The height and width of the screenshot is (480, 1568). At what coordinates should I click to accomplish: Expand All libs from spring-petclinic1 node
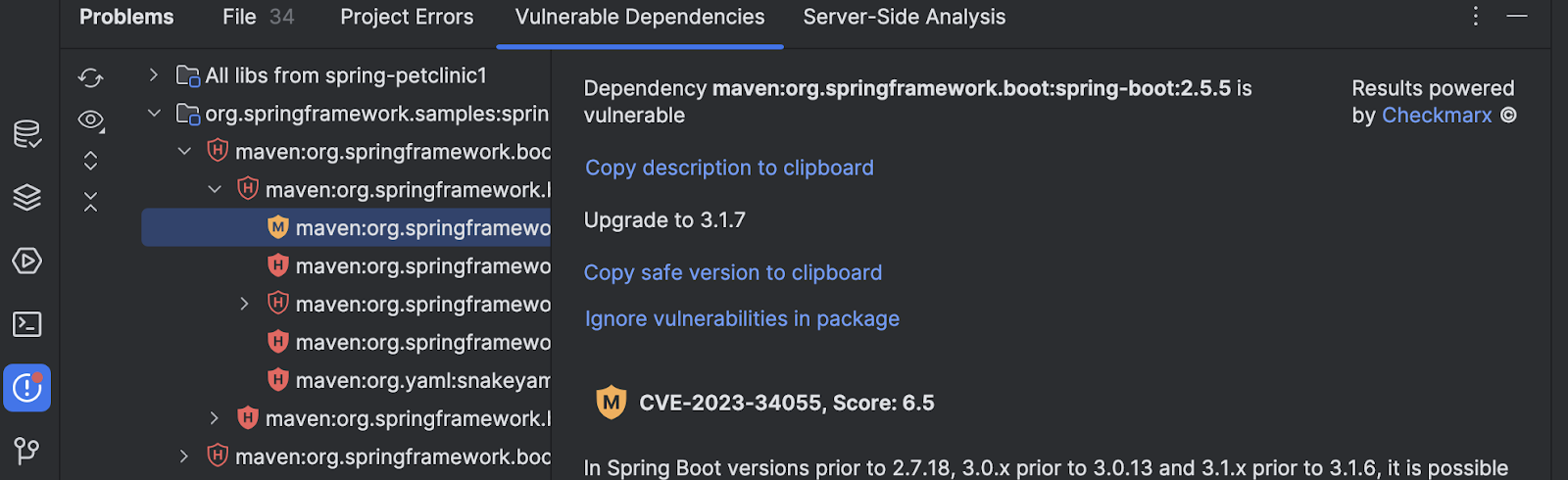[x=153, y=74]
